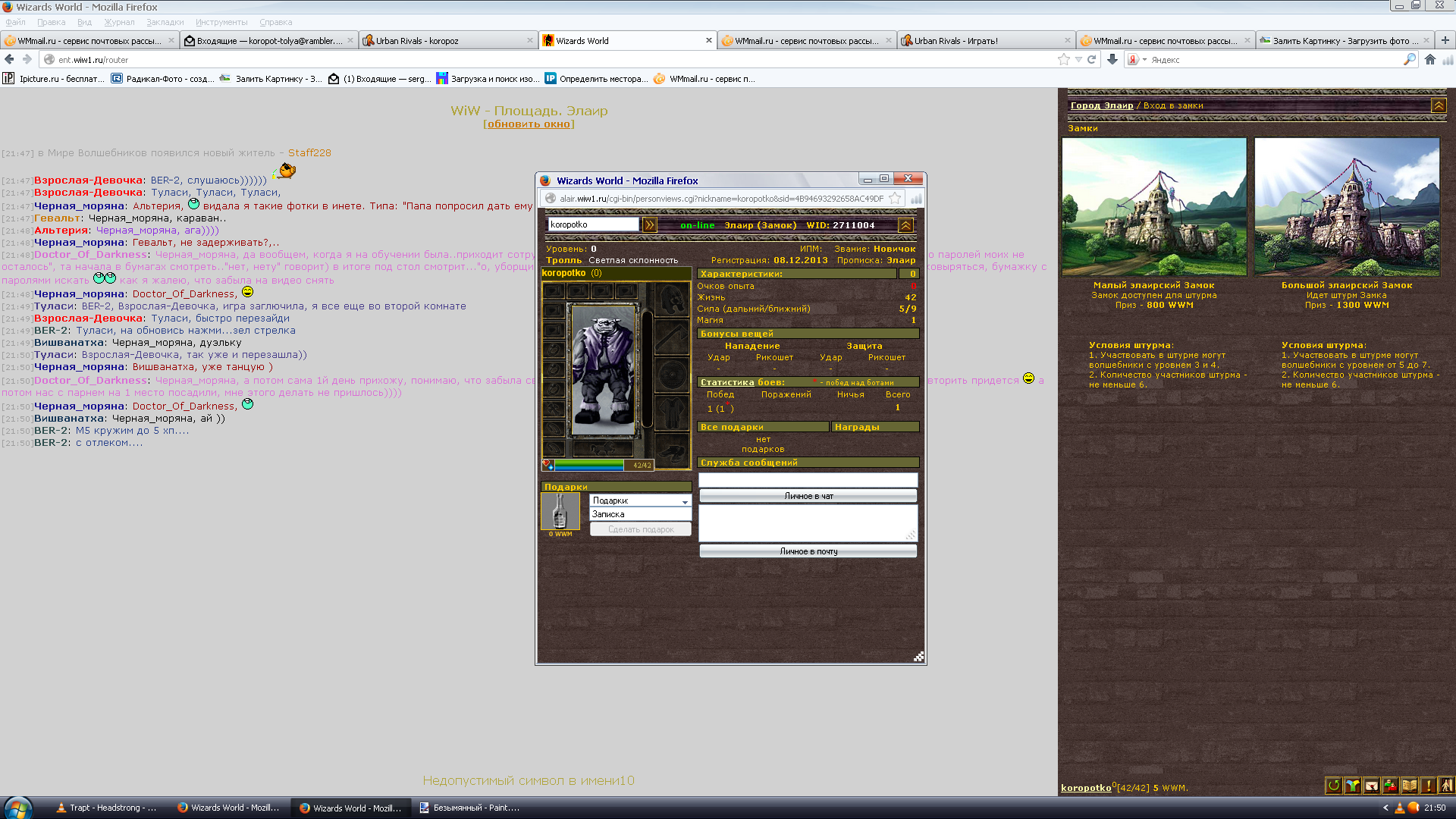This screenshot has height=819, width=1456.
Task: Switch to the Входящие rambler mail tab
Action: pyautogui.click(x=269, y=41)
